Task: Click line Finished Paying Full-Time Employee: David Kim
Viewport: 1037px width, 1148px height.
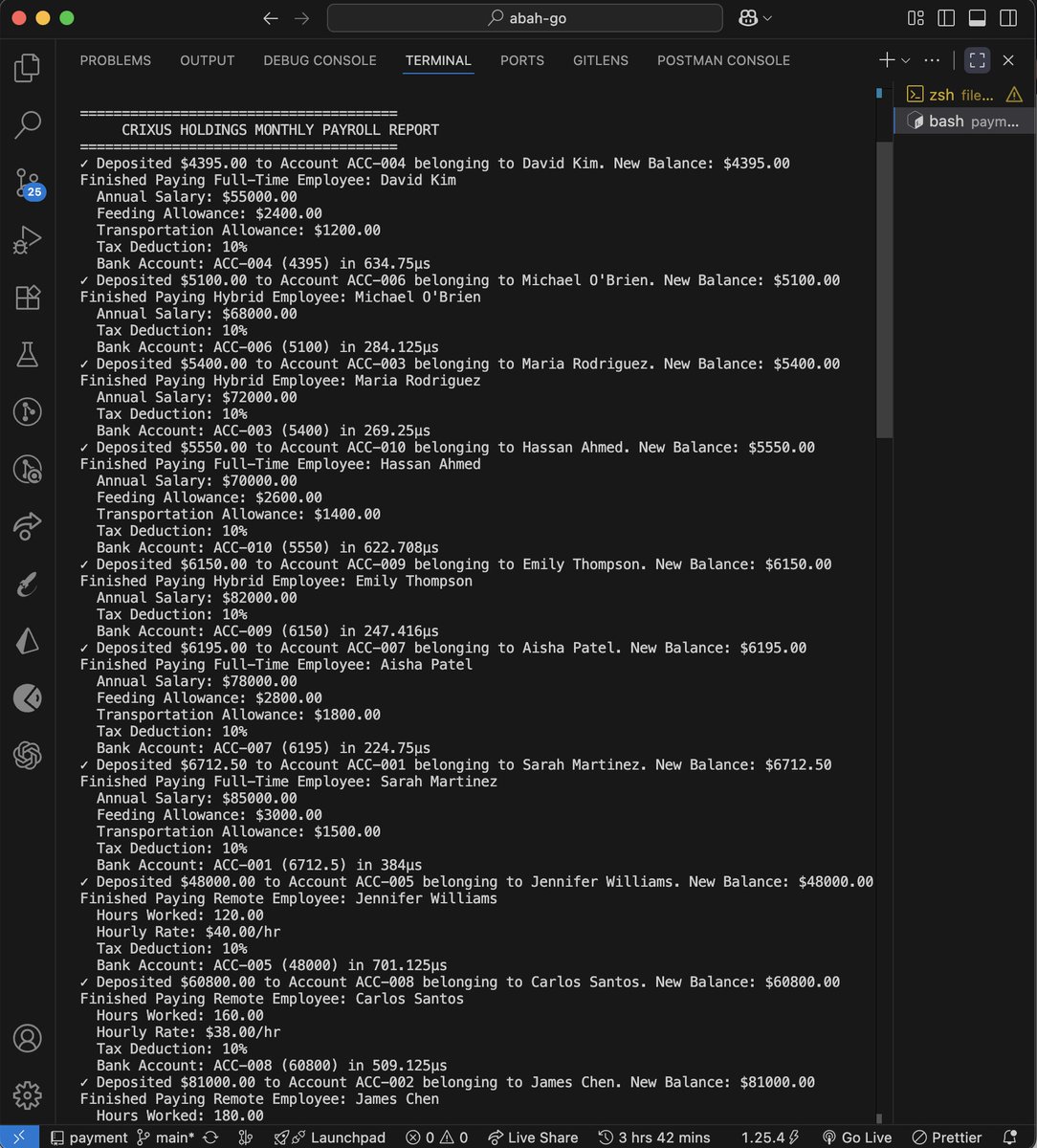Action: tap(268, 180)
